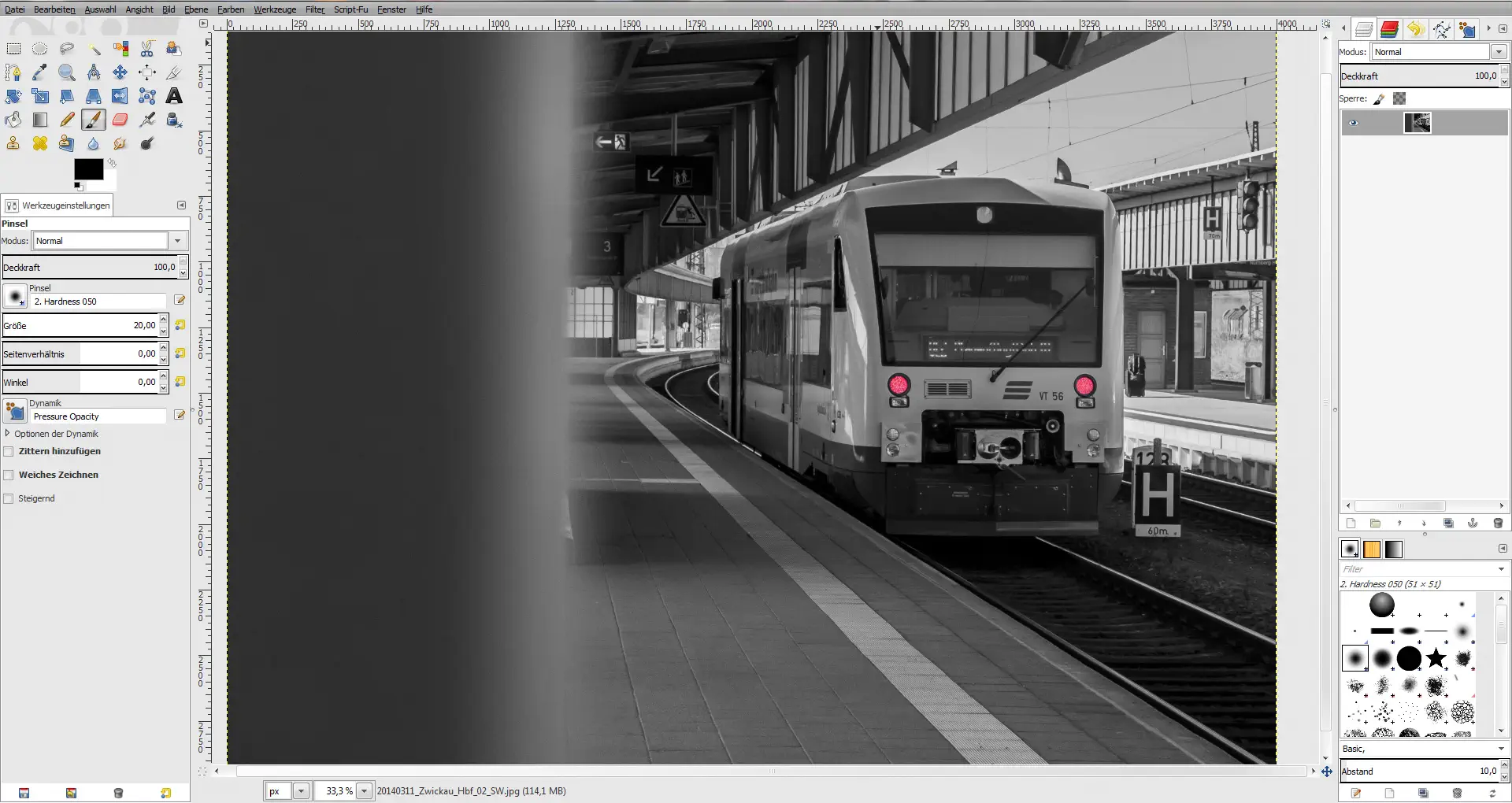Activate the Eraser tool

click(x=120, y=120)
